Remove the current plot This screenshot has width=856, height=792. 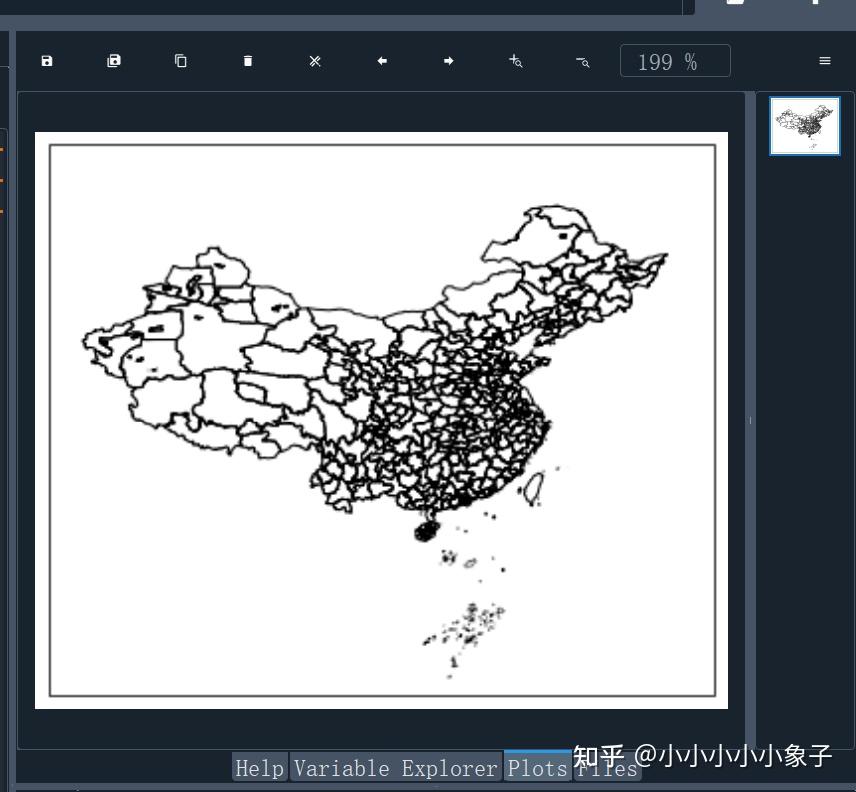pyautogui.click(x=248, y=61)
